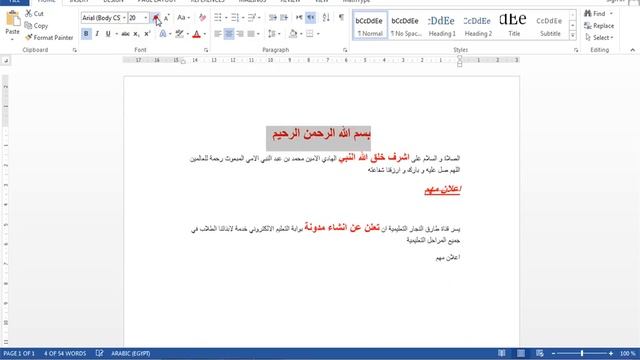Apply numbered list formatting
Screen dimensions: 640x360
pyautogui.click(x=235, y=18)
